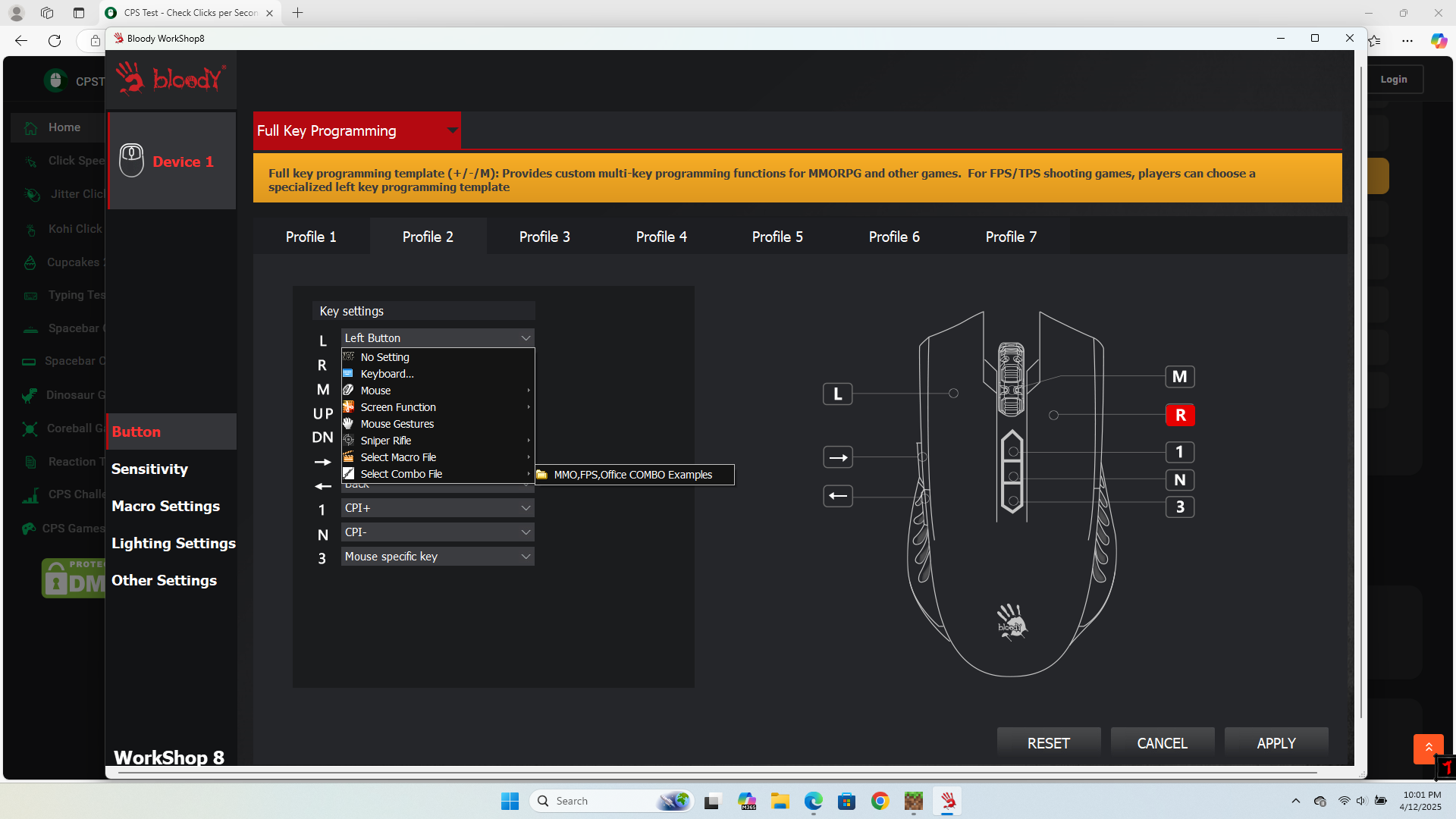Choose Keyboard... from the menu
Image resolution: width=1456 pixels, height=819 pixels.
coord(438,374)
